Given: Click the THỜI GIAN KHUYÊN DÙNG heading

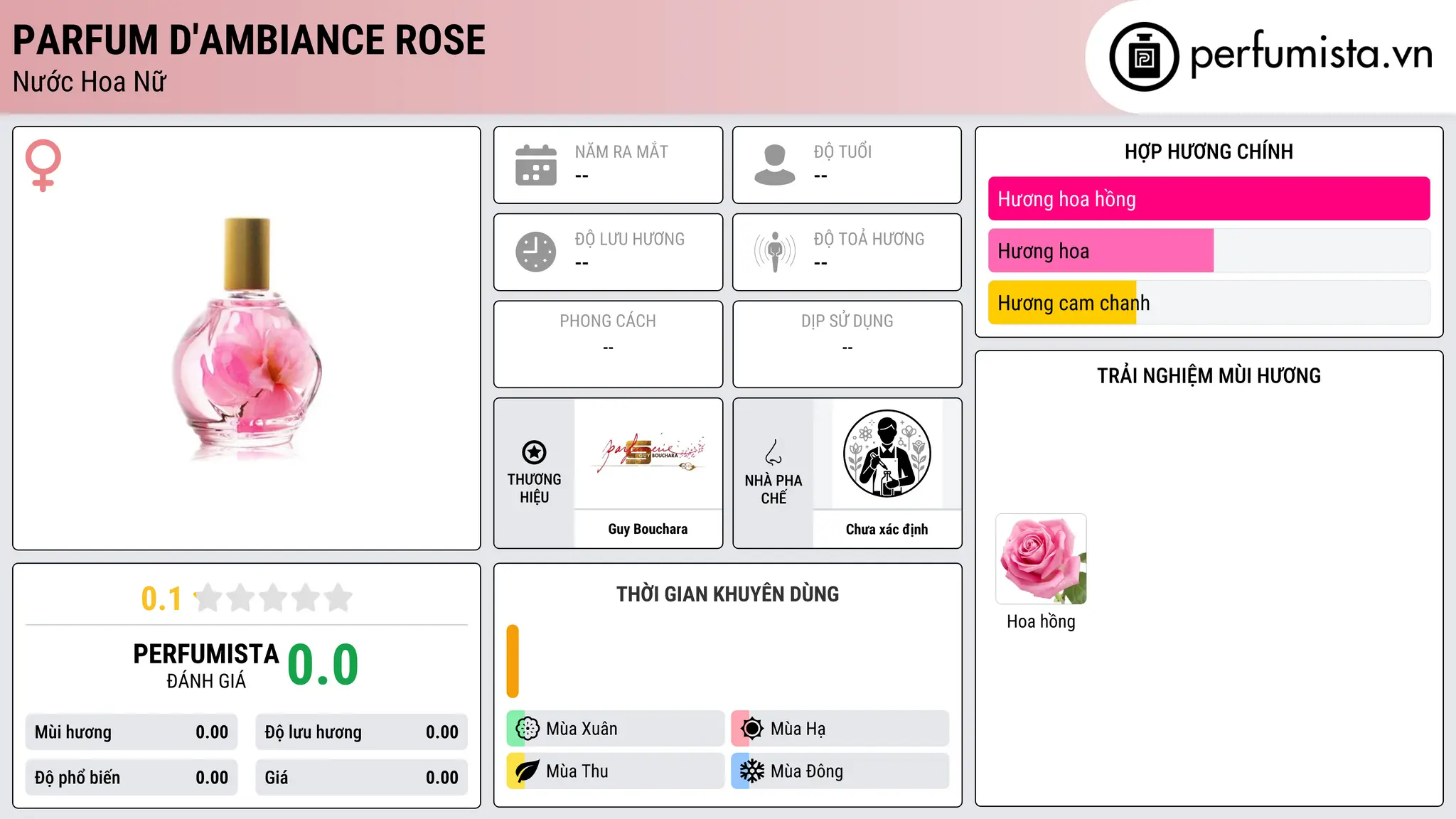Looking at the screenshot, I should pyautogui.click(x=727, y=594).
